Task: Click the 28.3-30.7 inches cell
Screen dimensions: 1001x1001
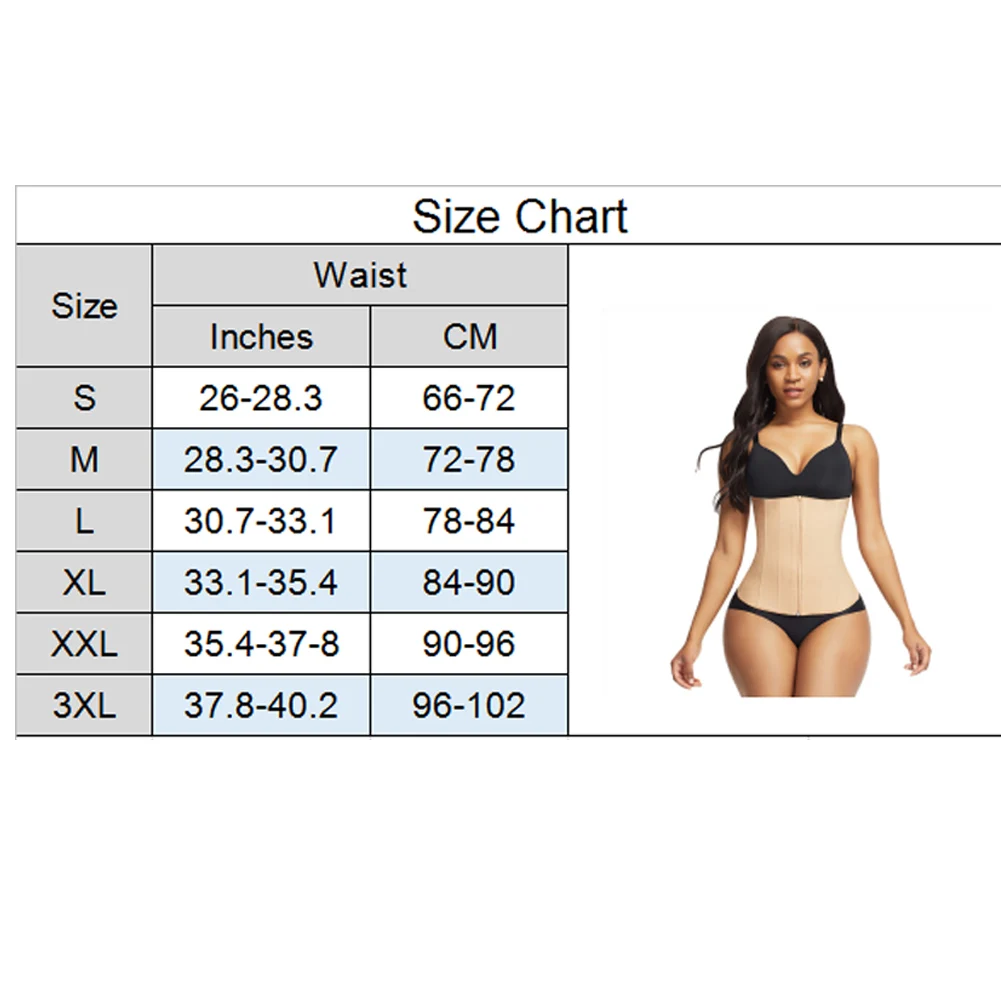Action: 261,460
